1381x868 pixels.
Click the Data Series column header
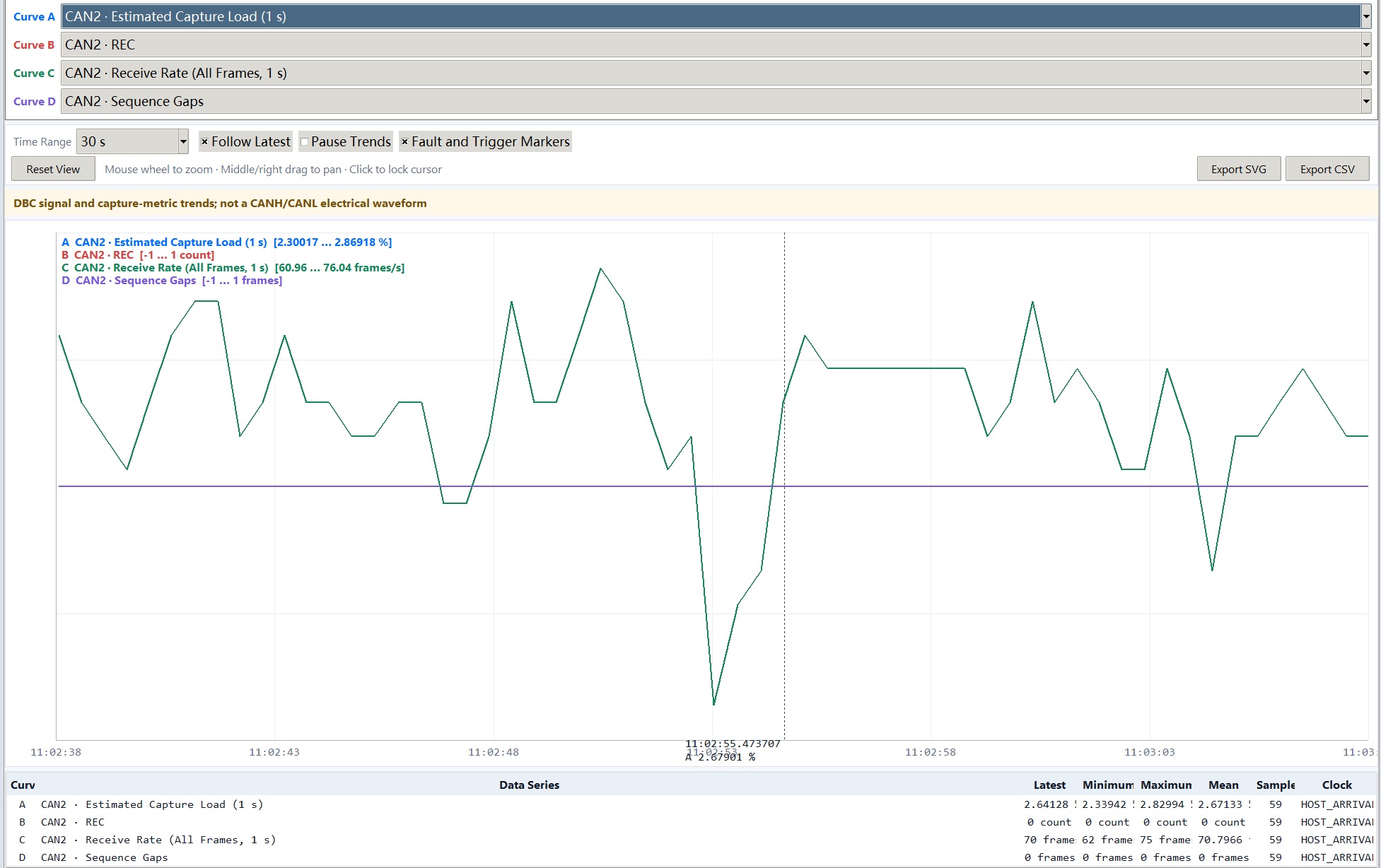[x=529, y=785]
